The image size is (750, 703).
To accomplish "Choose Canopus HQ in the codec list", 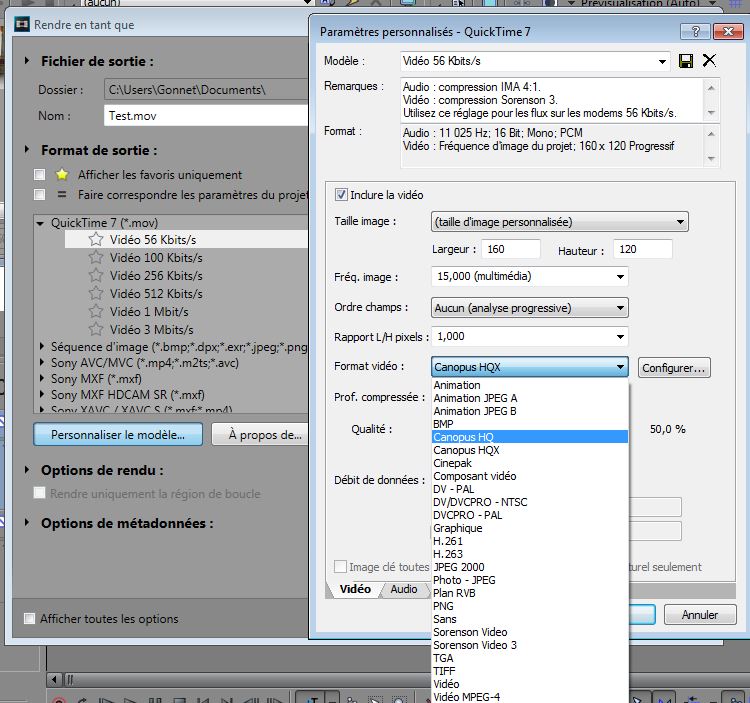I will pyautogui.click(x=529, y=437).
